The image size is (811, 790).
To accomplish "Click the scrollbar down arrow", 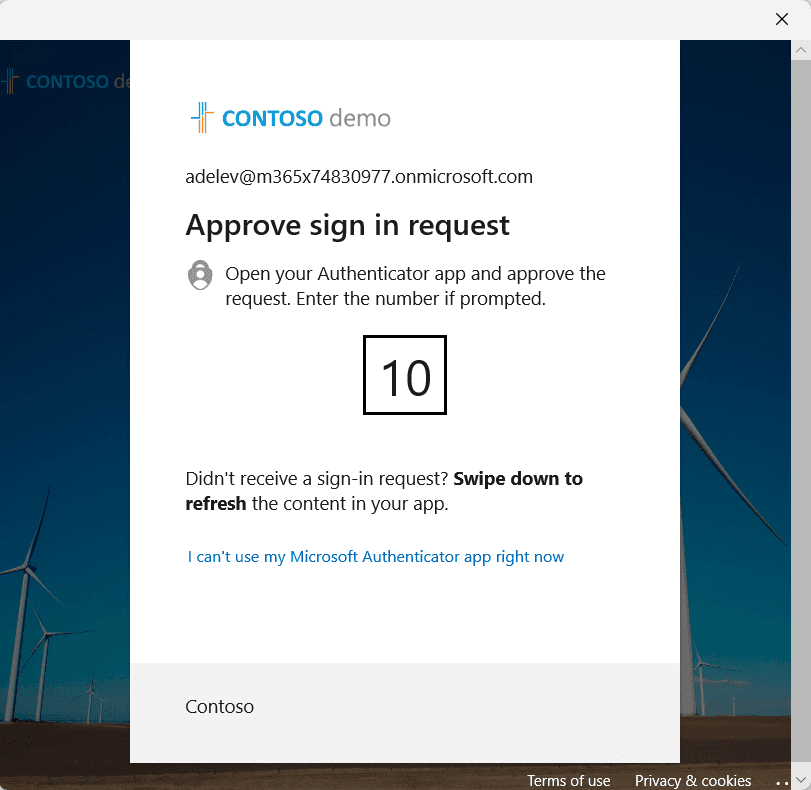I will (x=801, y=779).
